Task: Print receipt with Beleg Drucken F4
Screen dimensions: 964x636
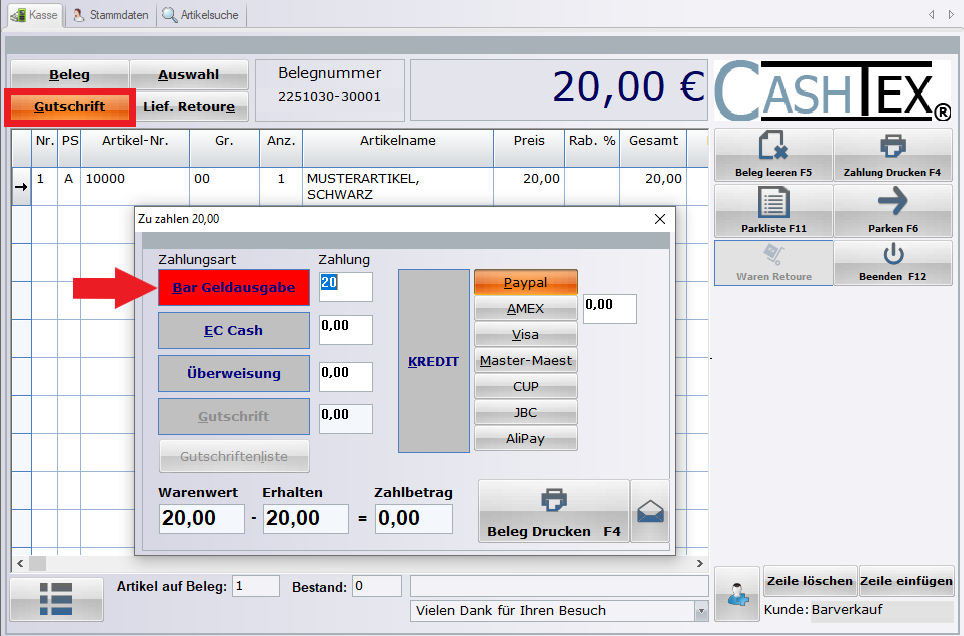Action: [553, 511]
